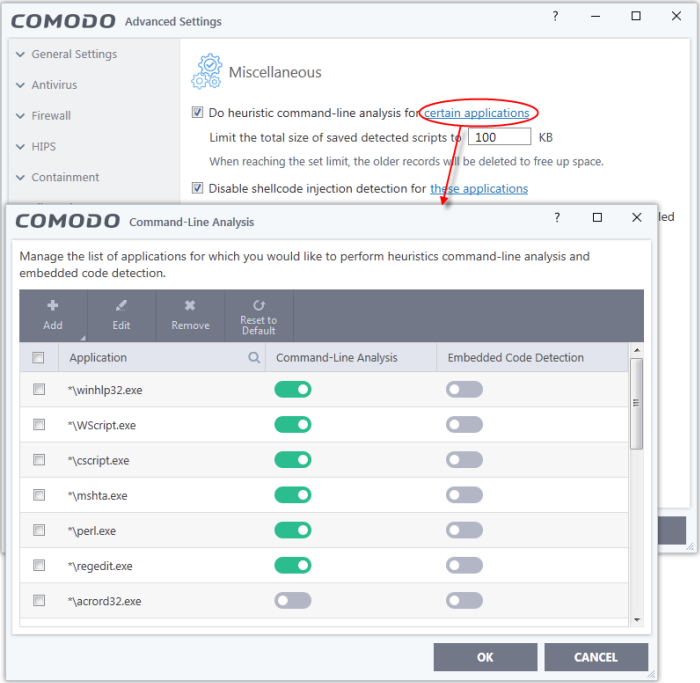Toggle Command-Line Analysis for cscript.exe
Screen dimensions: 700x683
293,460
